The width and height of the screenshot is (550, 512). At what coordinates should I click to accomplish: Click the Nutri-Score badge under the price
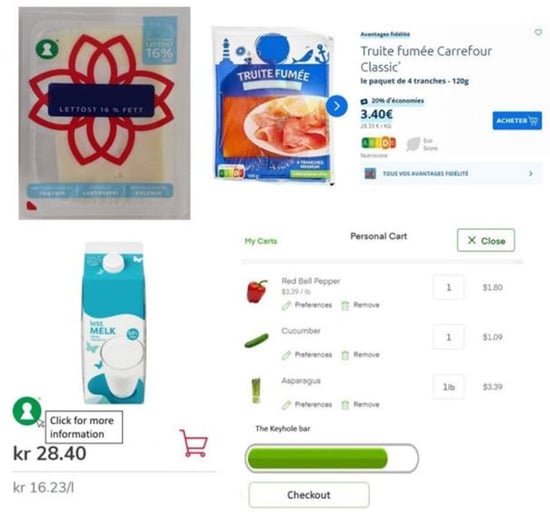pos(378,143)
